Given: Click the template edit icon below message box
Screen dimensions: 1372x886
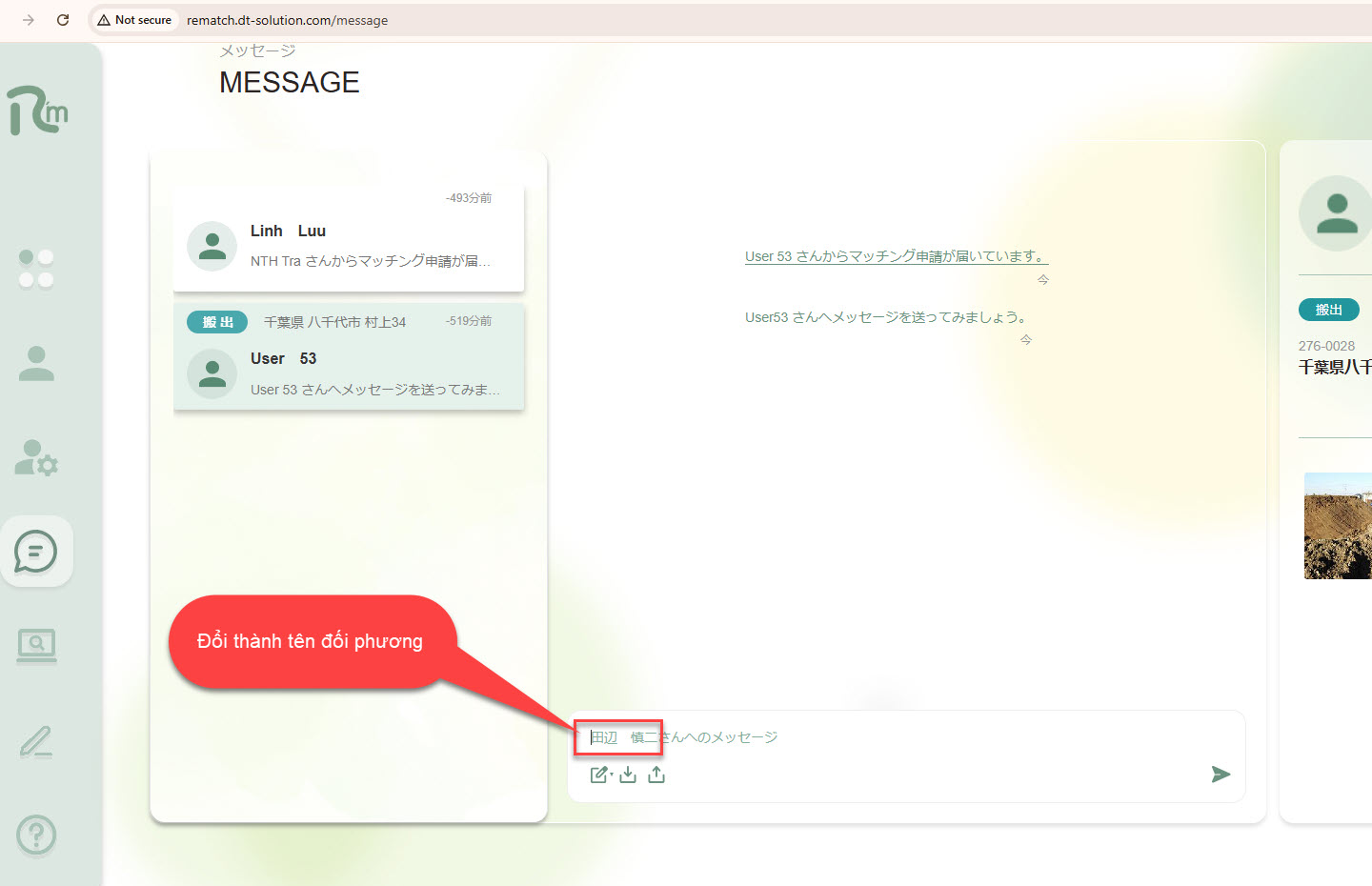Looking at the screenshot, I should click(x=599, y=775).
